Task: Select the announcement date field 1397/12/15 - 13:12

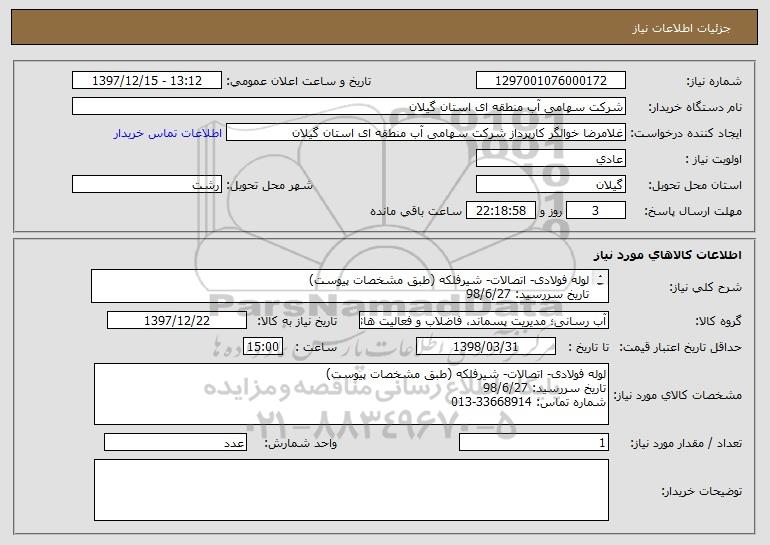Action: pyautogui.click(x=147, y=81)
